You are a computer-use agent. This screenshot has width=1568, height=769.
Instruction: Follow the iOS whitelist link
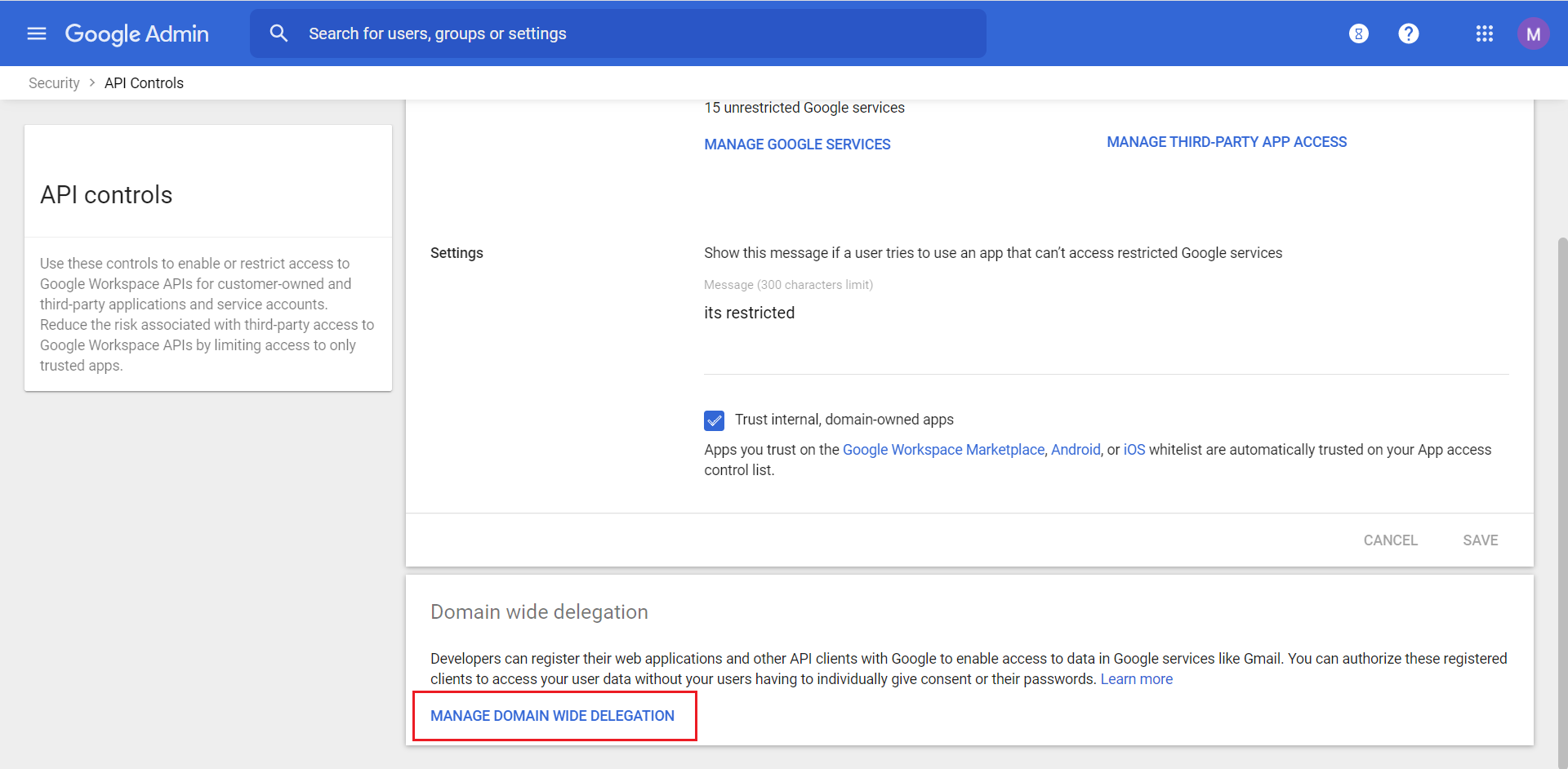pos(1134,450)
